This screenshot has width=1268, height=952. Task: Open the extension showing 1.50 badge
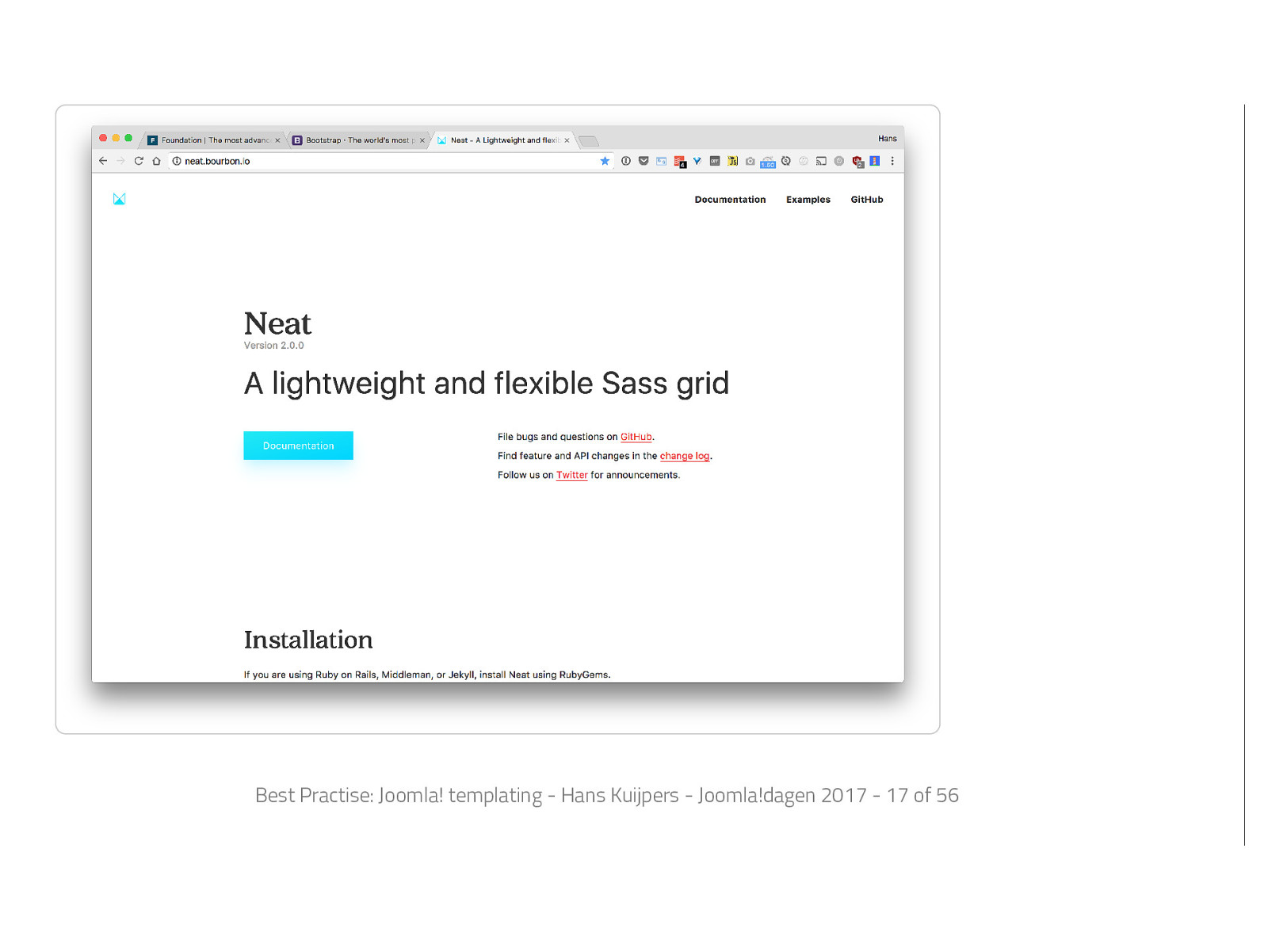tap(768, 162)
